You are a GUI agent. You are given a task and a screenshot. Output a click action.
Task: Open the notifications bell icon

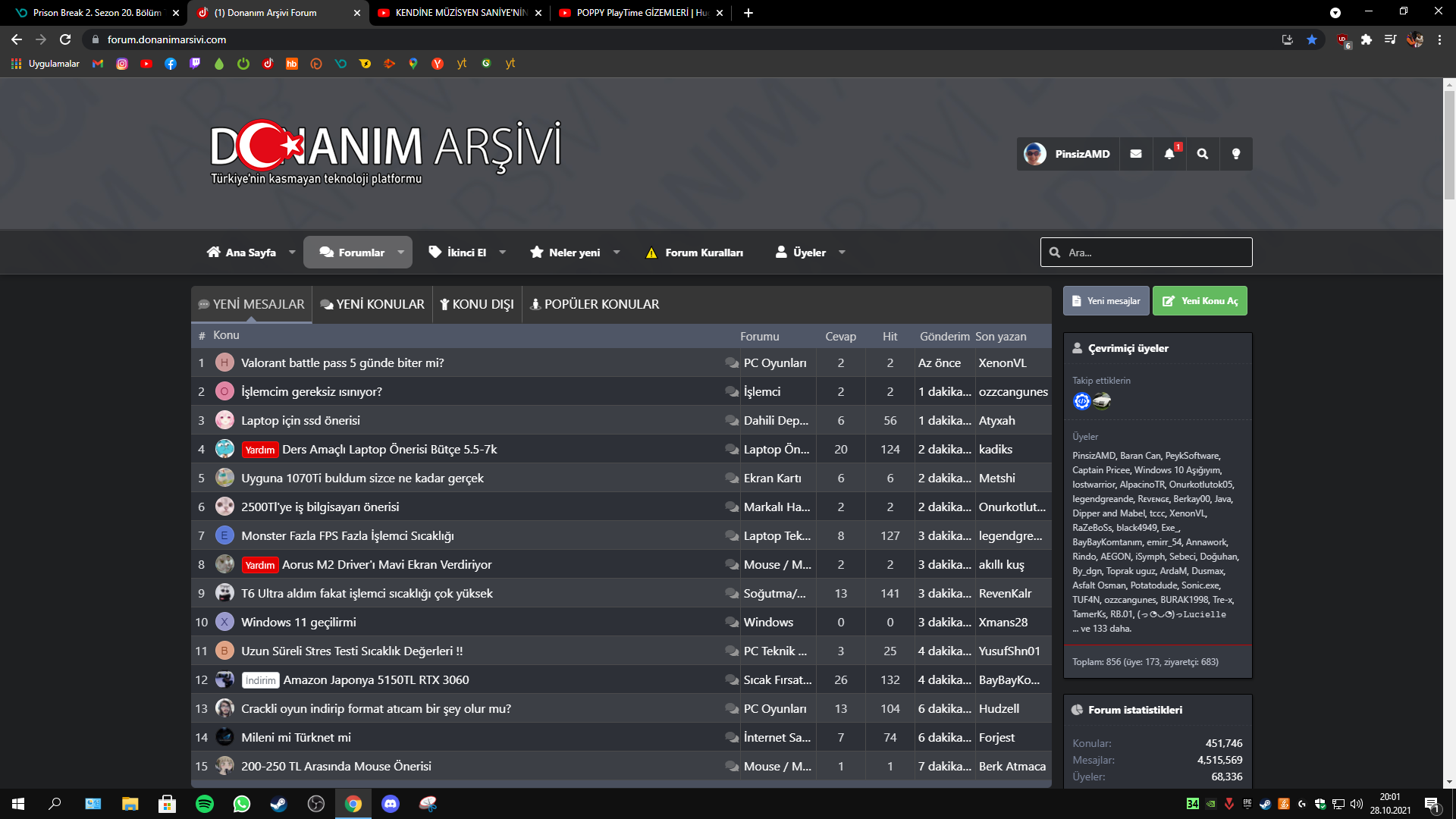coord(1169,154)
